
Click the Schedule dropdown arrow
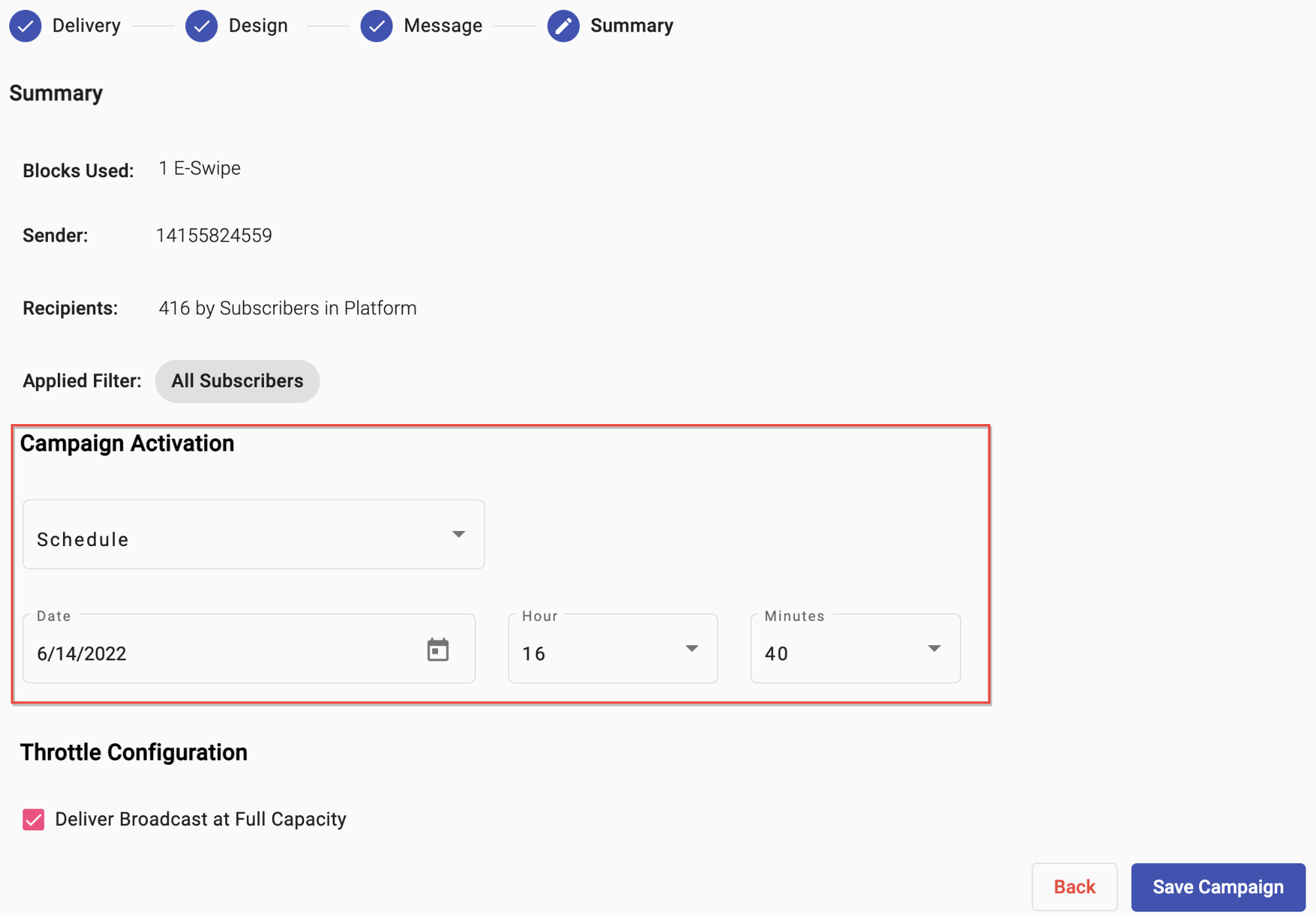tap(458, 534)
